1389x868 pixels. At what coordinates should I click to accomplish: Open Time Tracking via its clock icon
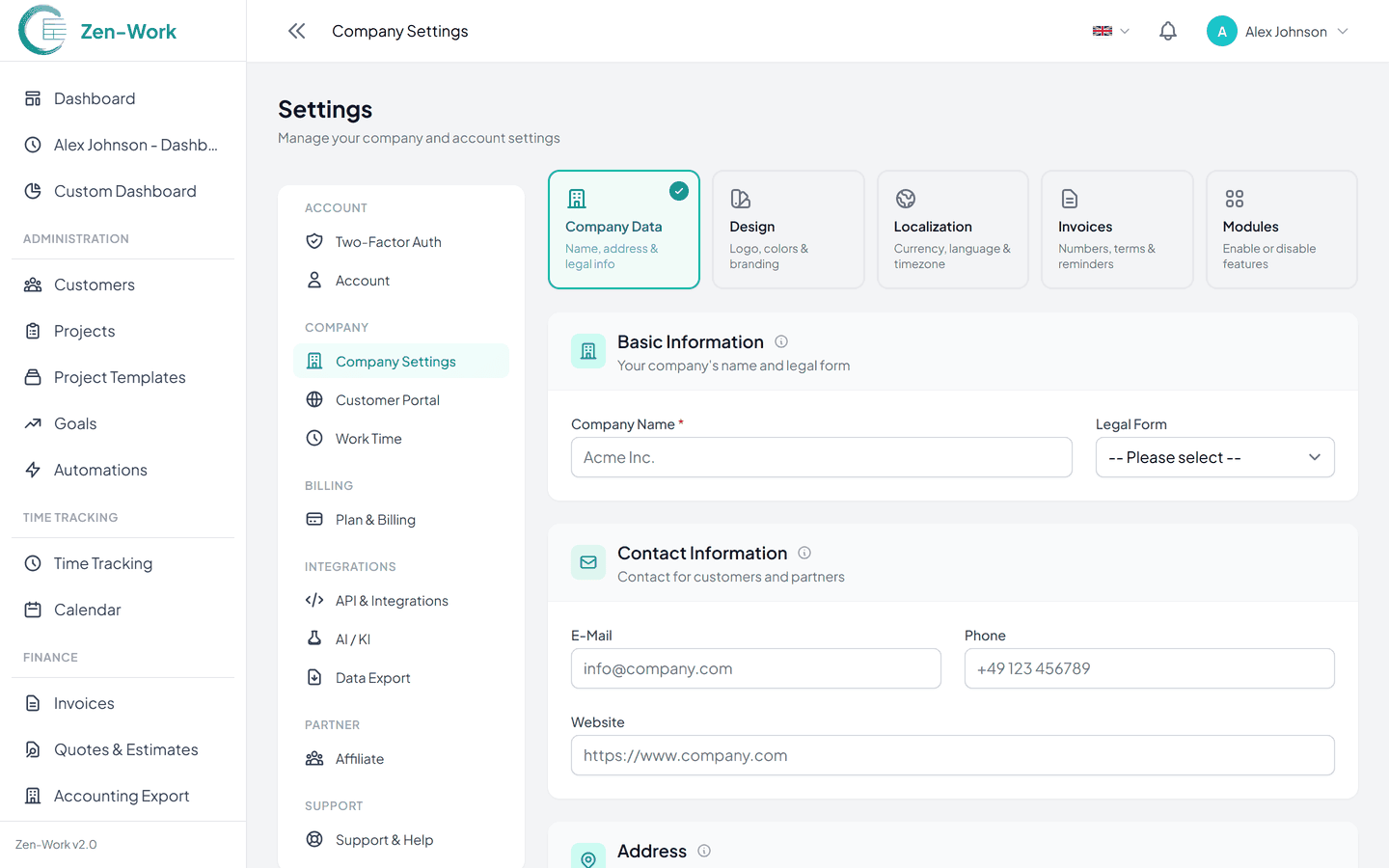pyautogui.click(x=31, y=563)
